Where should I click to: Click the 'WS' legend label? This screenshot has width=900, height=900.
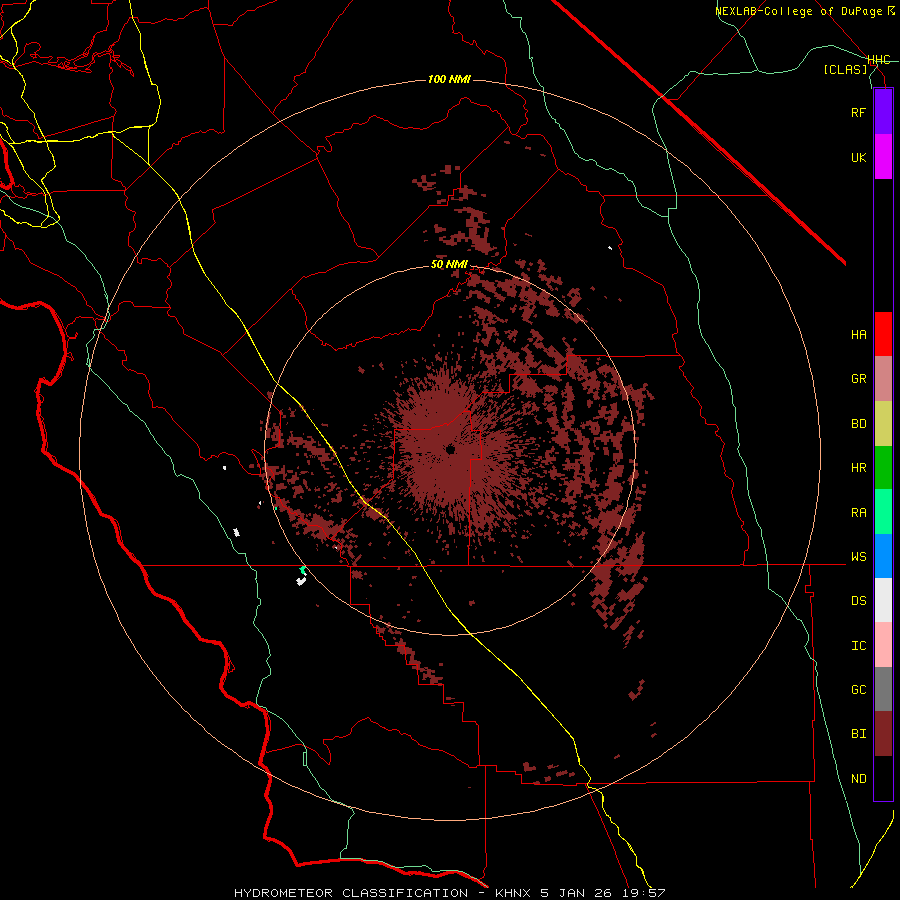[858, 557]
